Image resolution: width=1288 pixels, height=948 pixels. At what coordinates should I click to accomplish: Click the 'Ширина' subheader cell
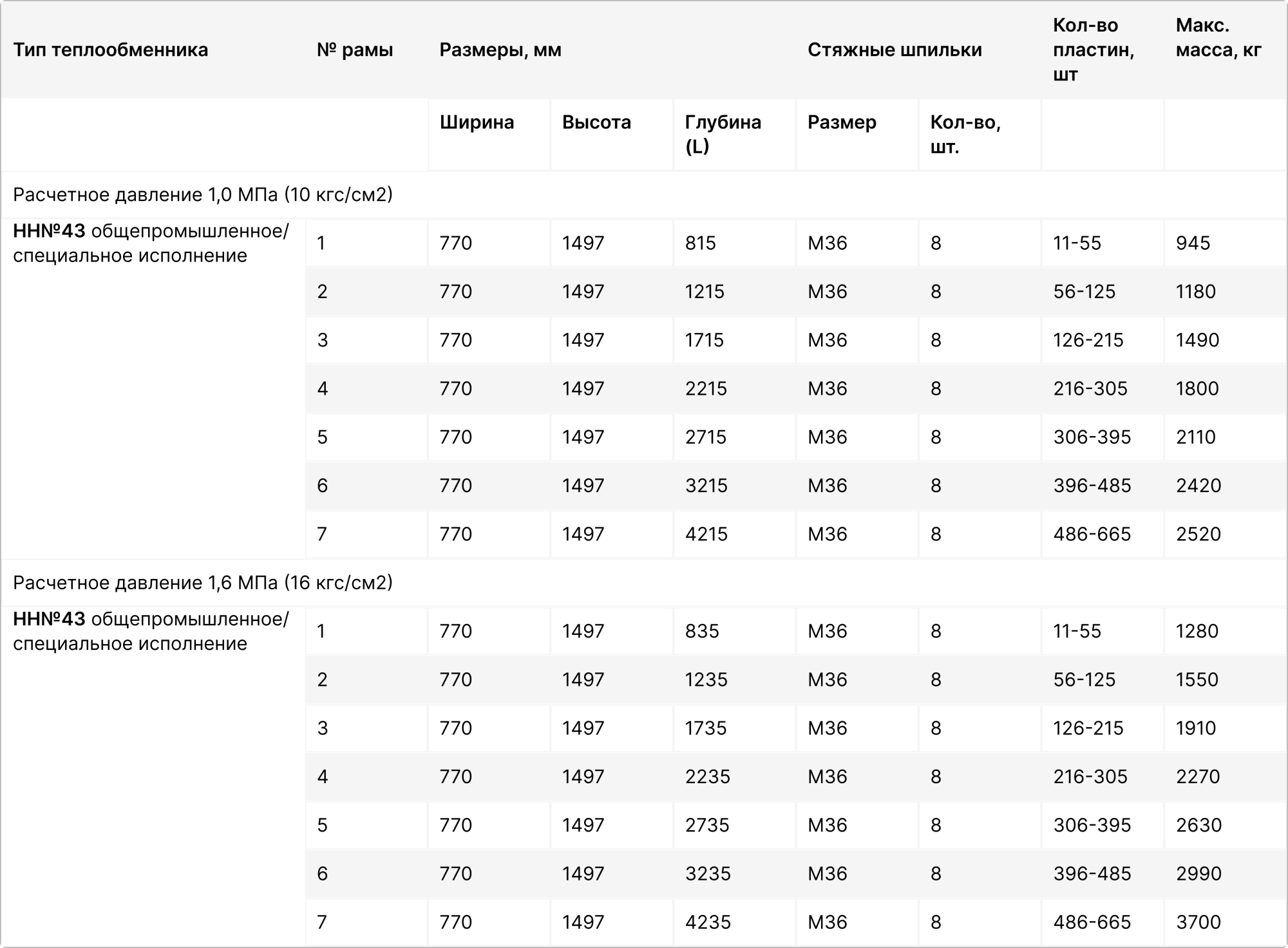coord(477,122)
